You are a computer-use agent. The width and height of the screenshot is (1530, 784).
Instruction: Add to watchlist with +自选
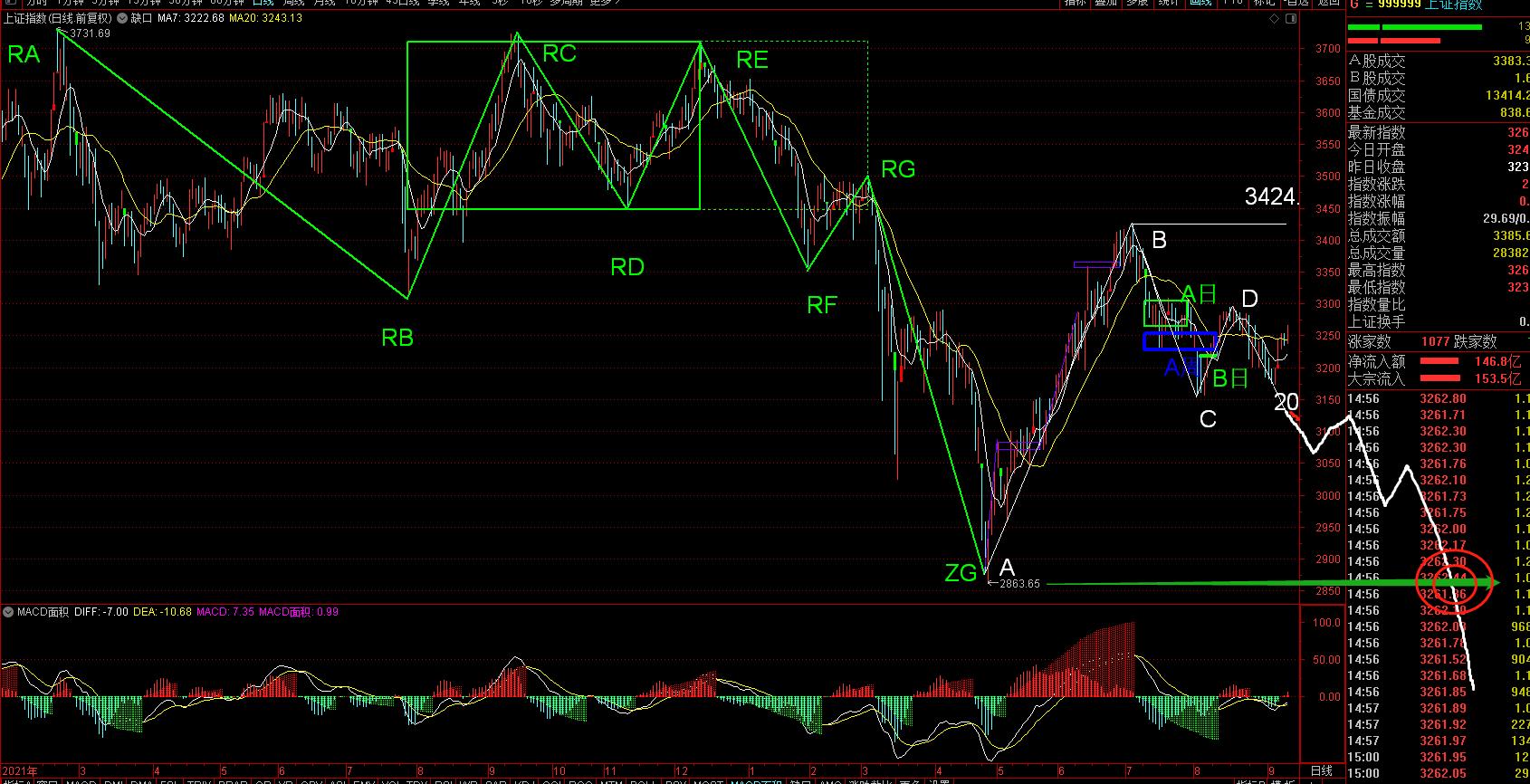[x=1296, y=3]
